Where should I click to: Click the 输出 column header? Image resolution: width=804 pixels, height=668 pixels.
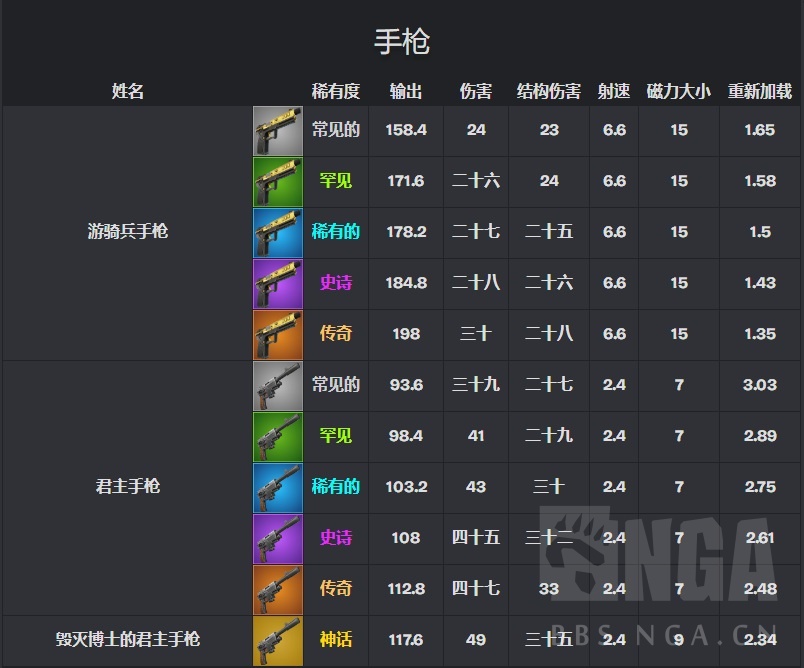[x=406, y=91]
